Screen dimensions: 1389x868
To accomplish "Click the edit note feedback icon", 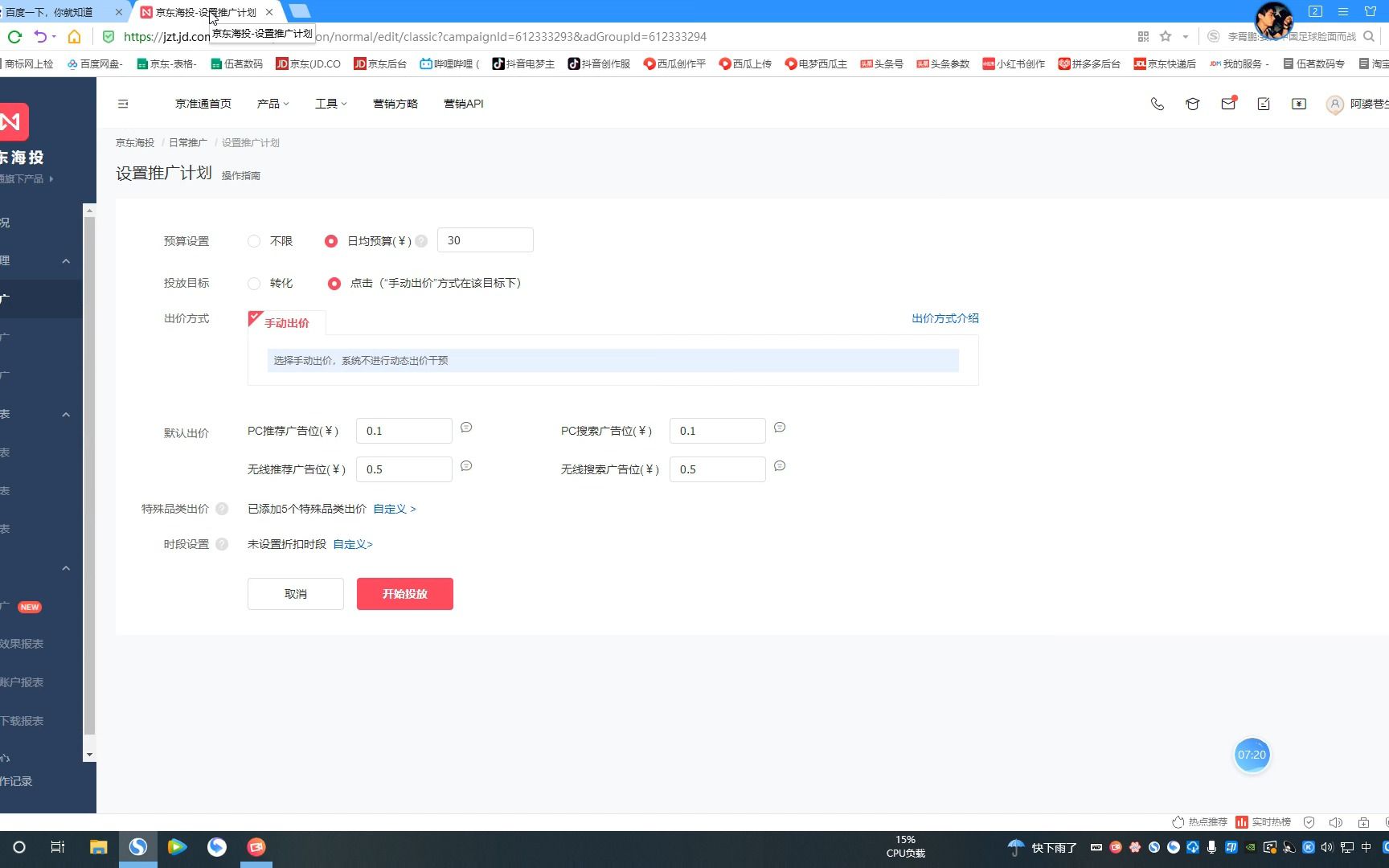I will [1264, 104].
